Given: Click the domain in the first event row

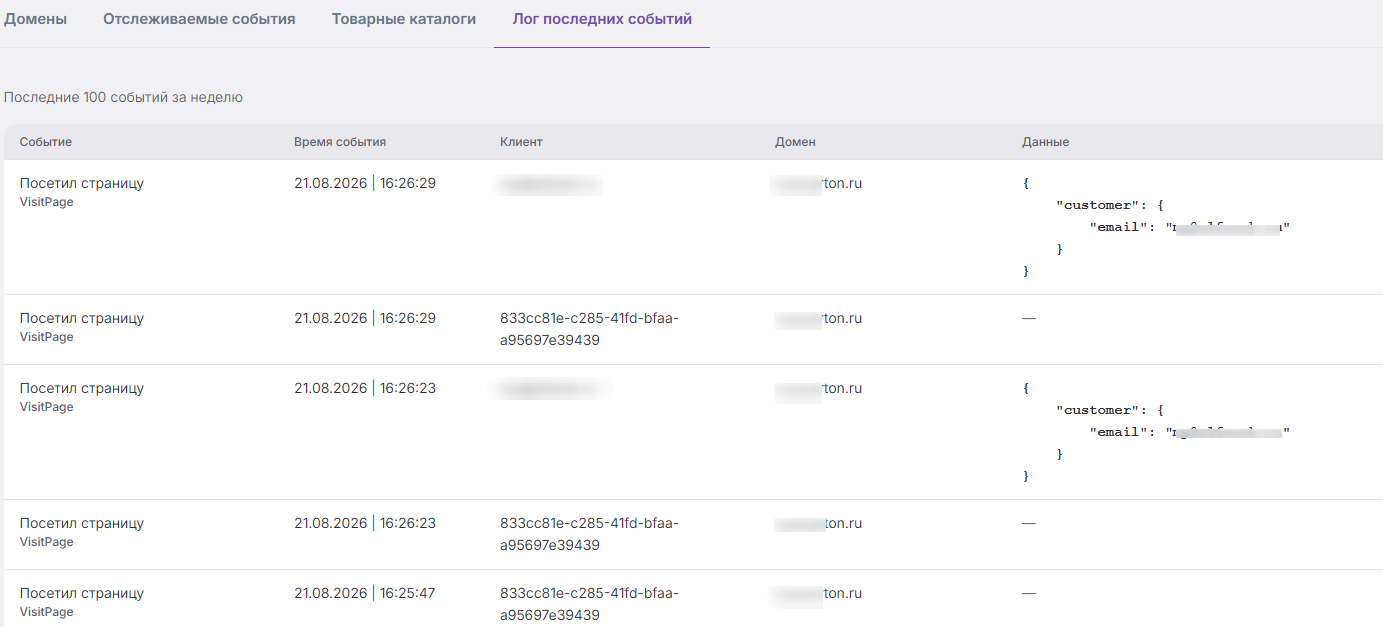Looking at the screenshot, I should click(x=818, y=183).
